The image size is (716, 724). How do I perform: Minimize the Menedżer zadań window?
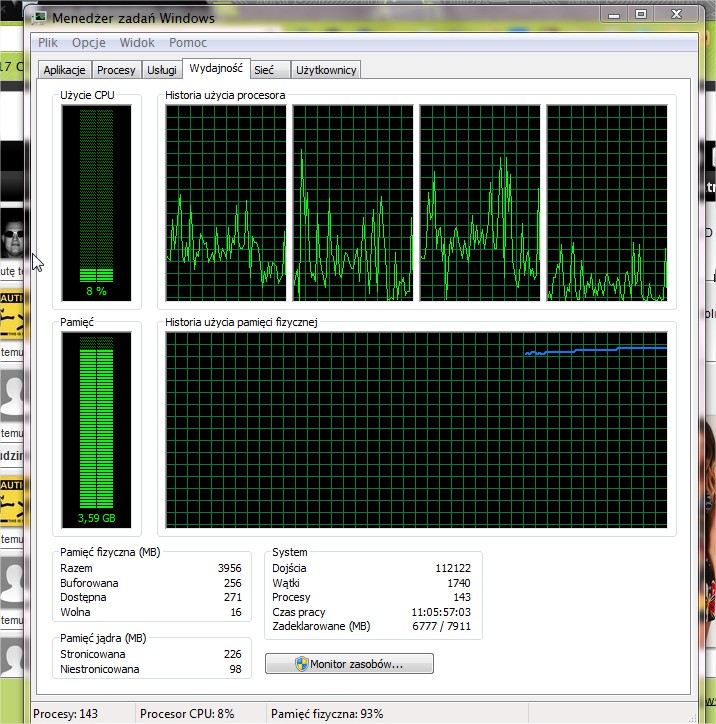[x=614, y=14]
